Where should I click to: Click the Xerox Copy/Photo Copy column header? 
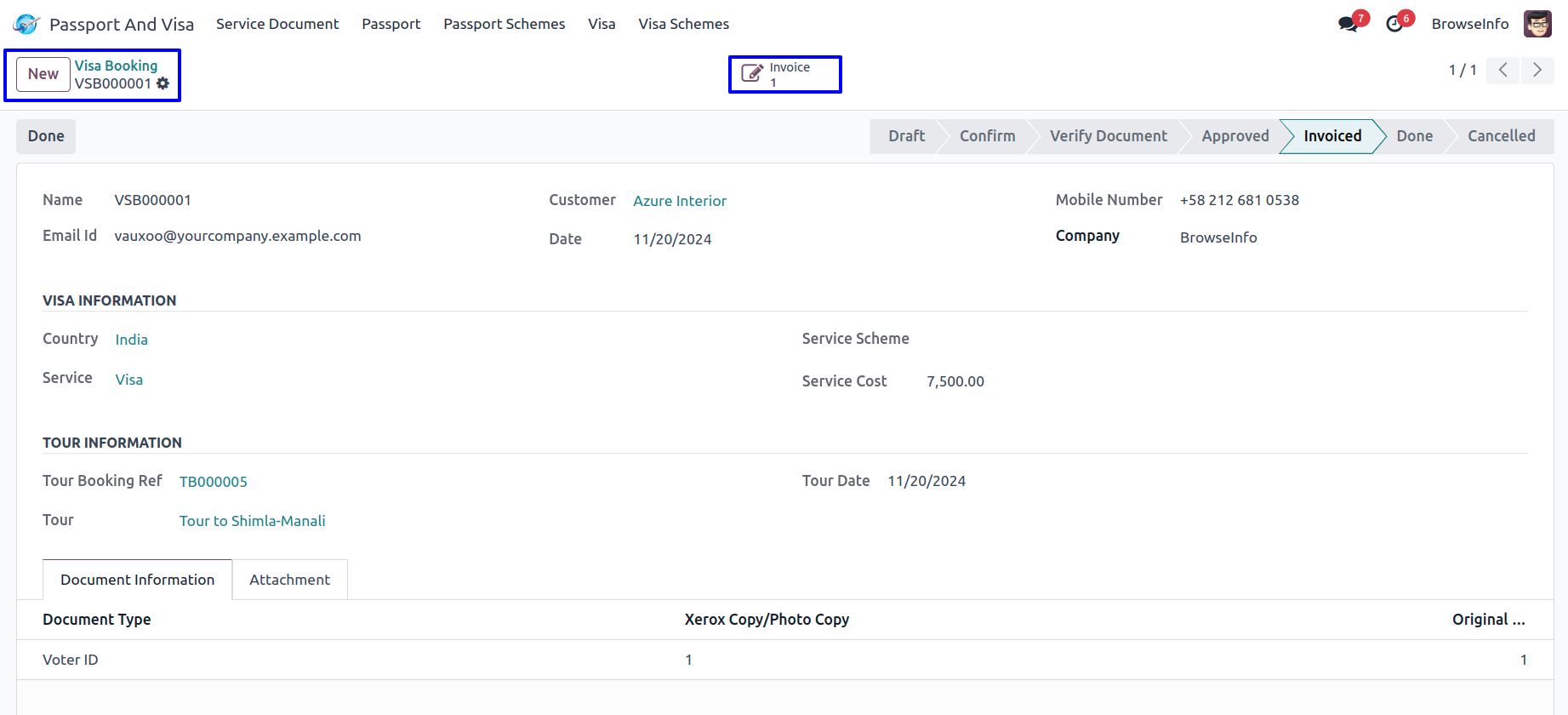[767, 620]
